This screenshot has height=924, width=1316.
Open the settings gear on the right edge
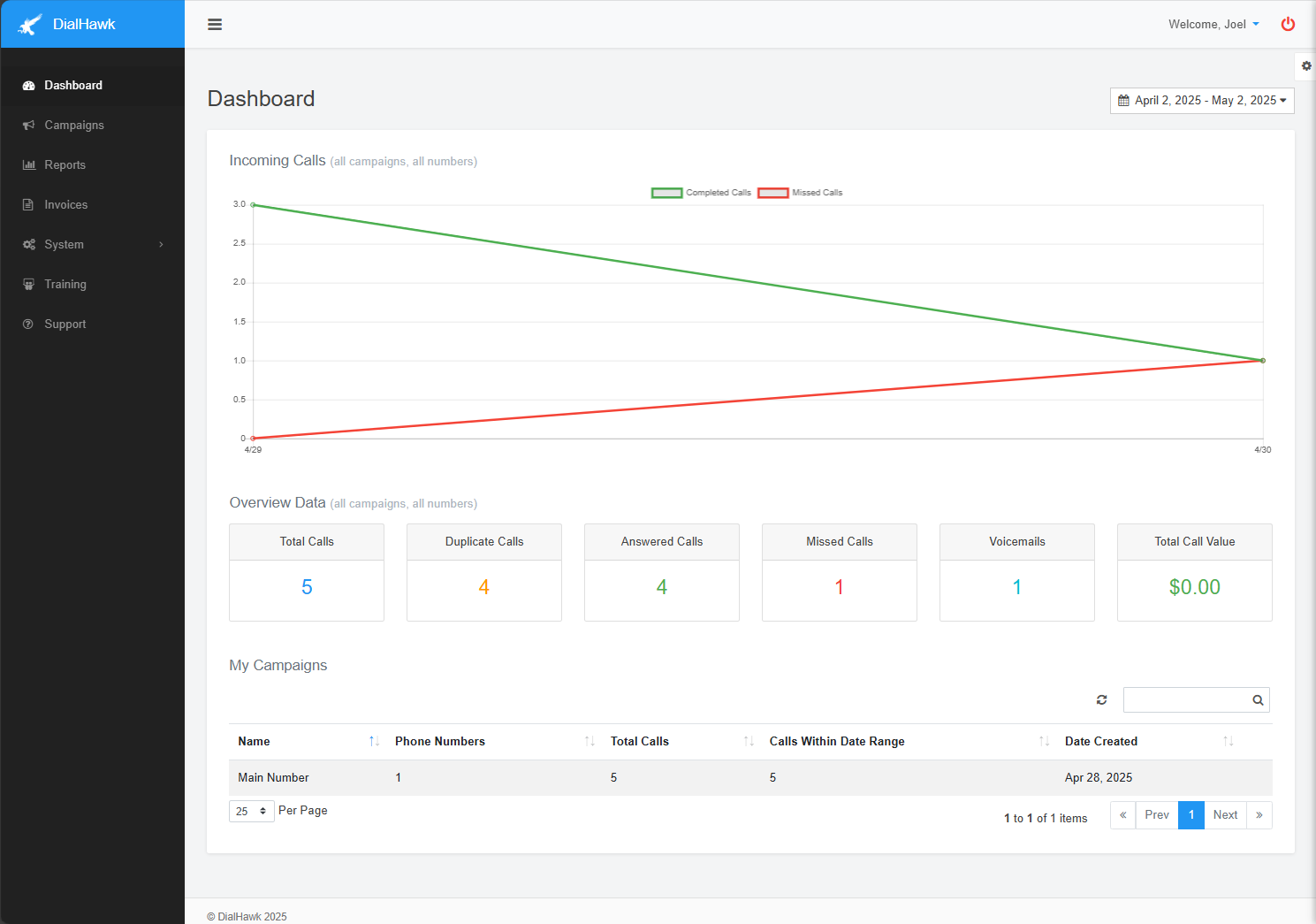pyautogui.click(x=1306, y=66)
